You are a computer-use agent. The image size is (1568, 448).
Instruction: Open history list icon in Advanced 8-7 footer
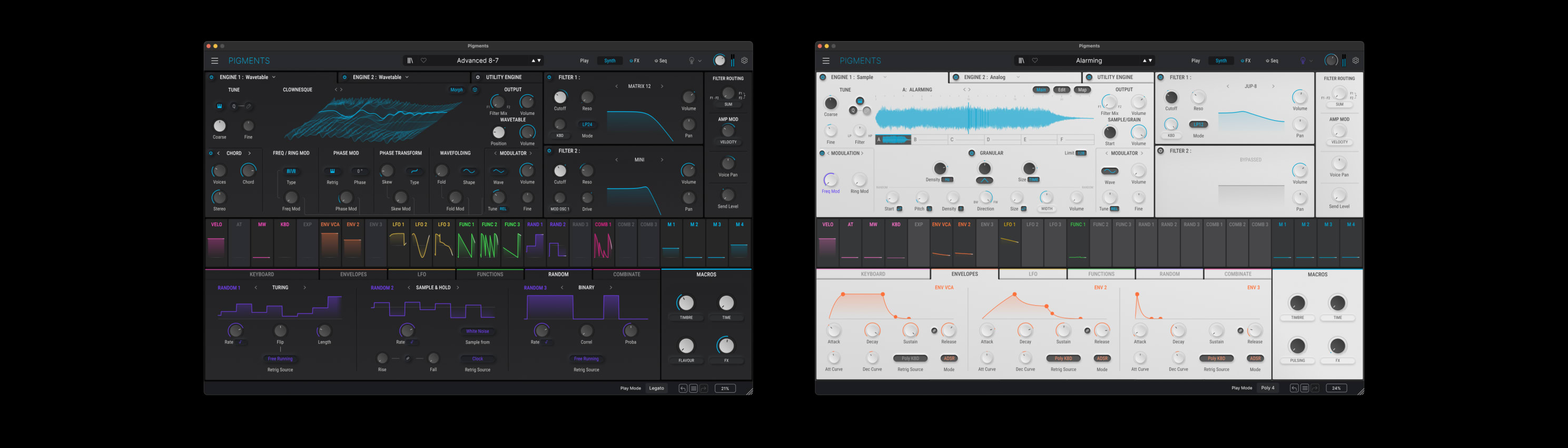coord(693,388)
